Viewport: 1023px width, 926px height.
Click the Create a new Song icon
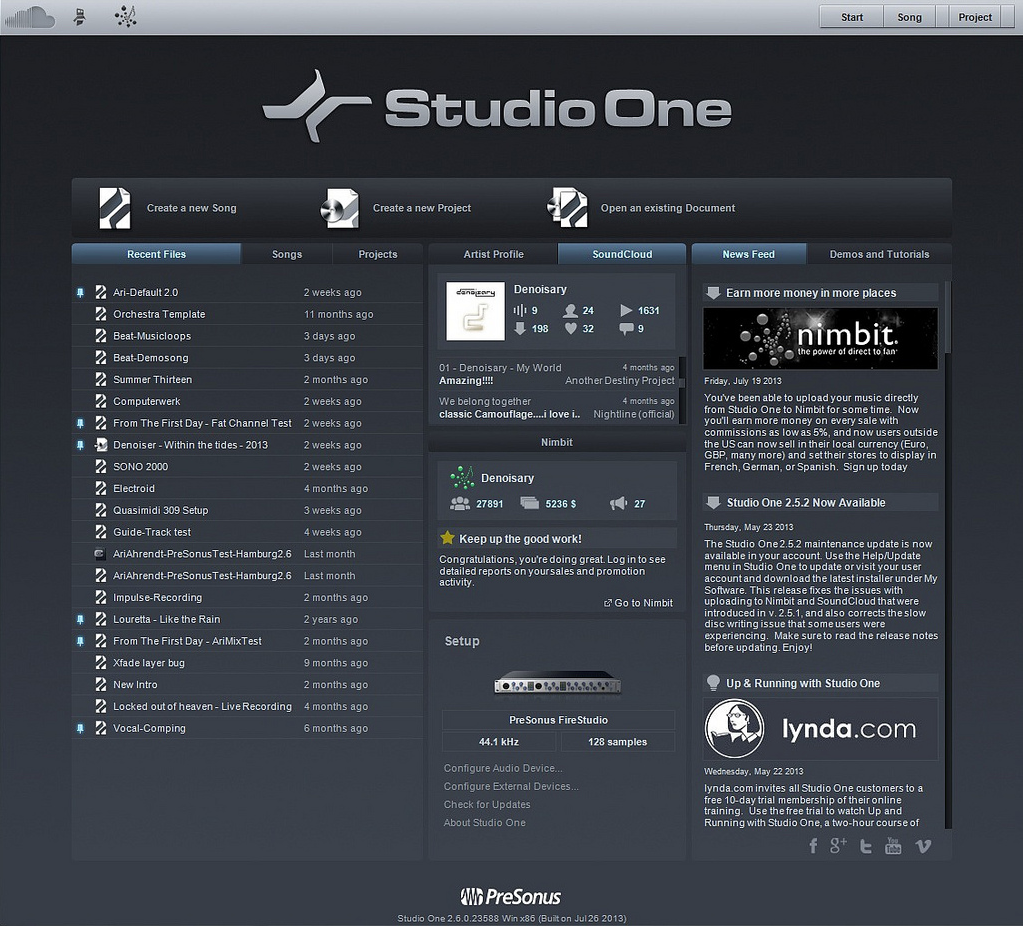[x=115, y=208]
